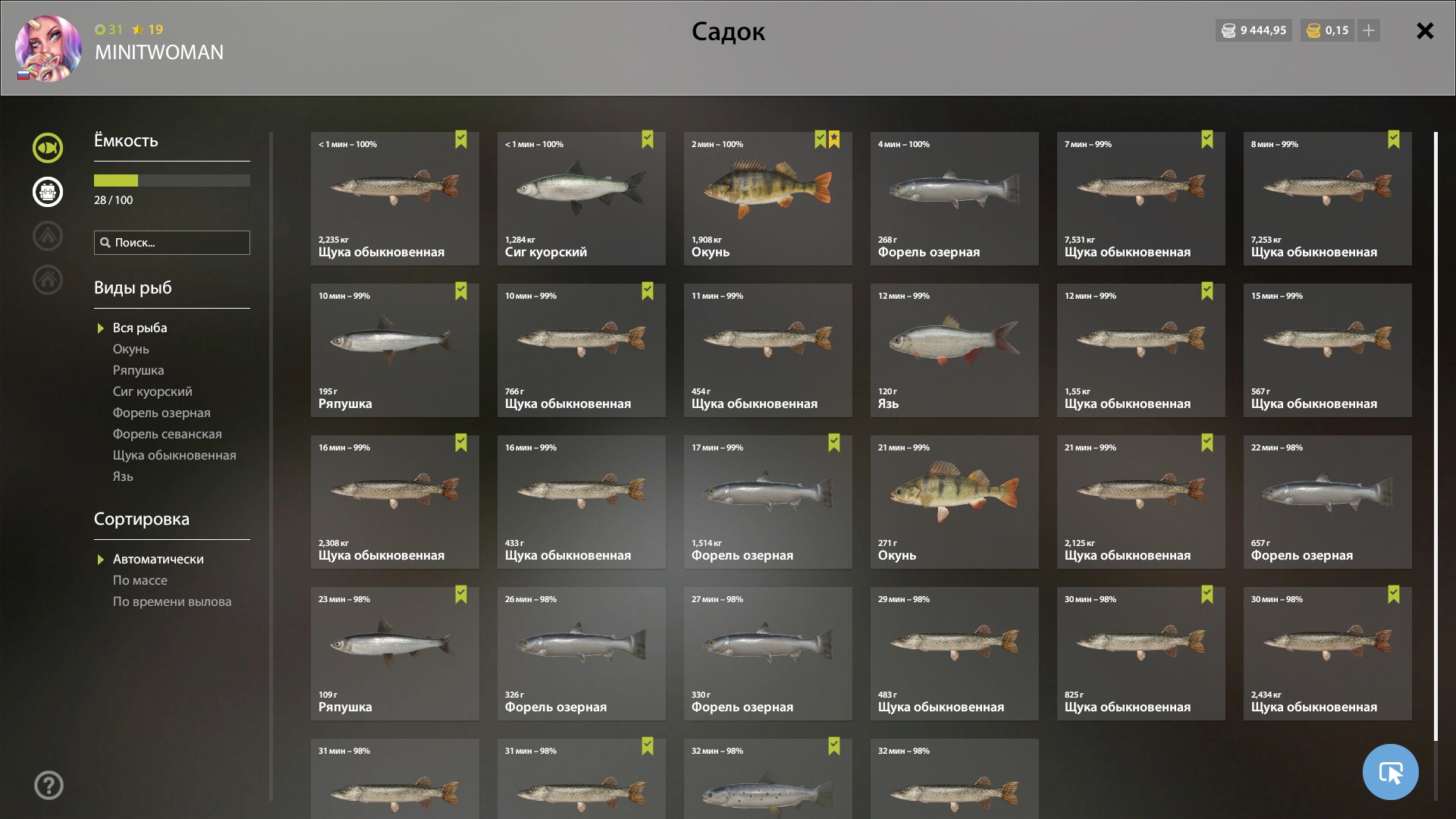This screenshot has height=819, width=1456.
Task: Select the Язь 120 г fish card
Action: pos(955,350)
